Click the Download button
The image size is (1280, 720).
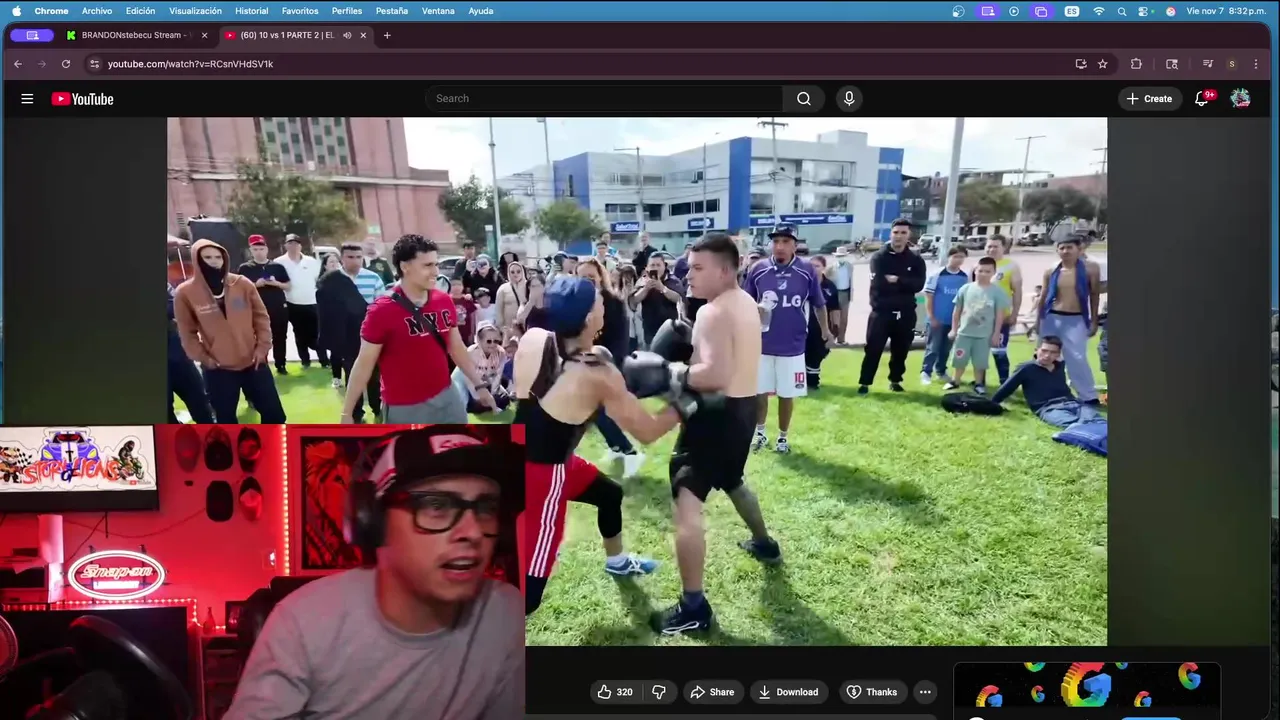(788, 692)
